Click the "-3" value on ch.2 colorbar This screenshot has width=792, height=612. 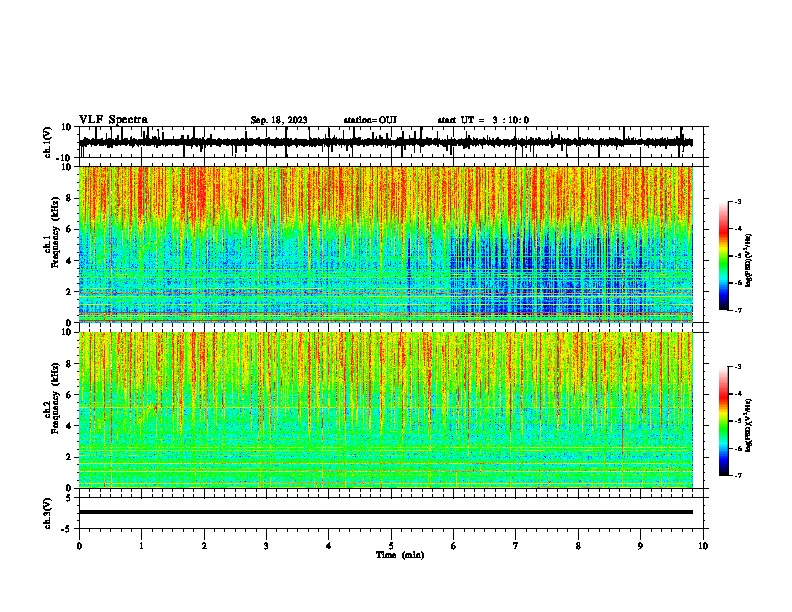tap(737, 367)
